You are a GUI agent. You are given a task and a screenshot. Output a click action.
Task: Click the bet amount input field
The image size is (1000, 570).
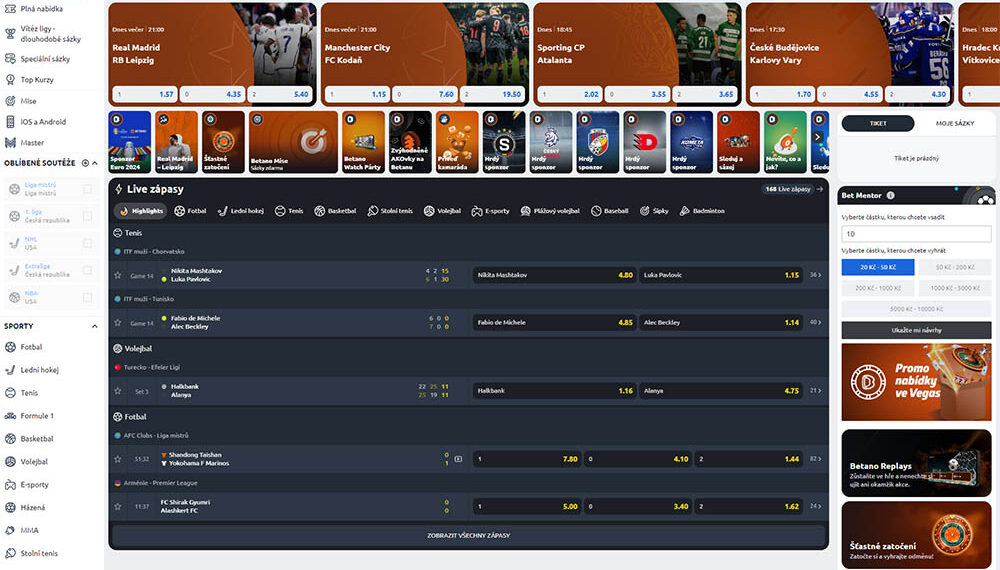916,234
